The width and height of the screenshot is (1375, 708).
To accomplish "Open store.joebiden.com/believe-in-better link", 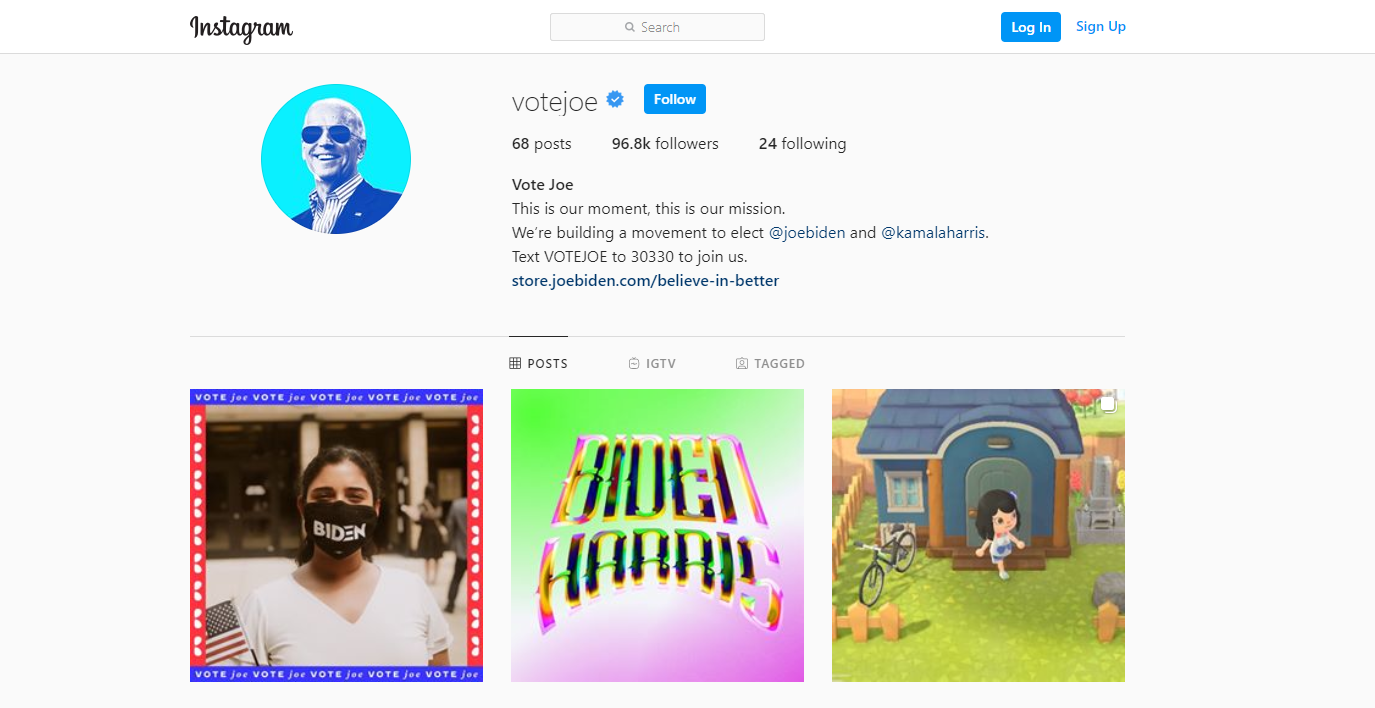I will pyautogui.click(x=645, y=280).
